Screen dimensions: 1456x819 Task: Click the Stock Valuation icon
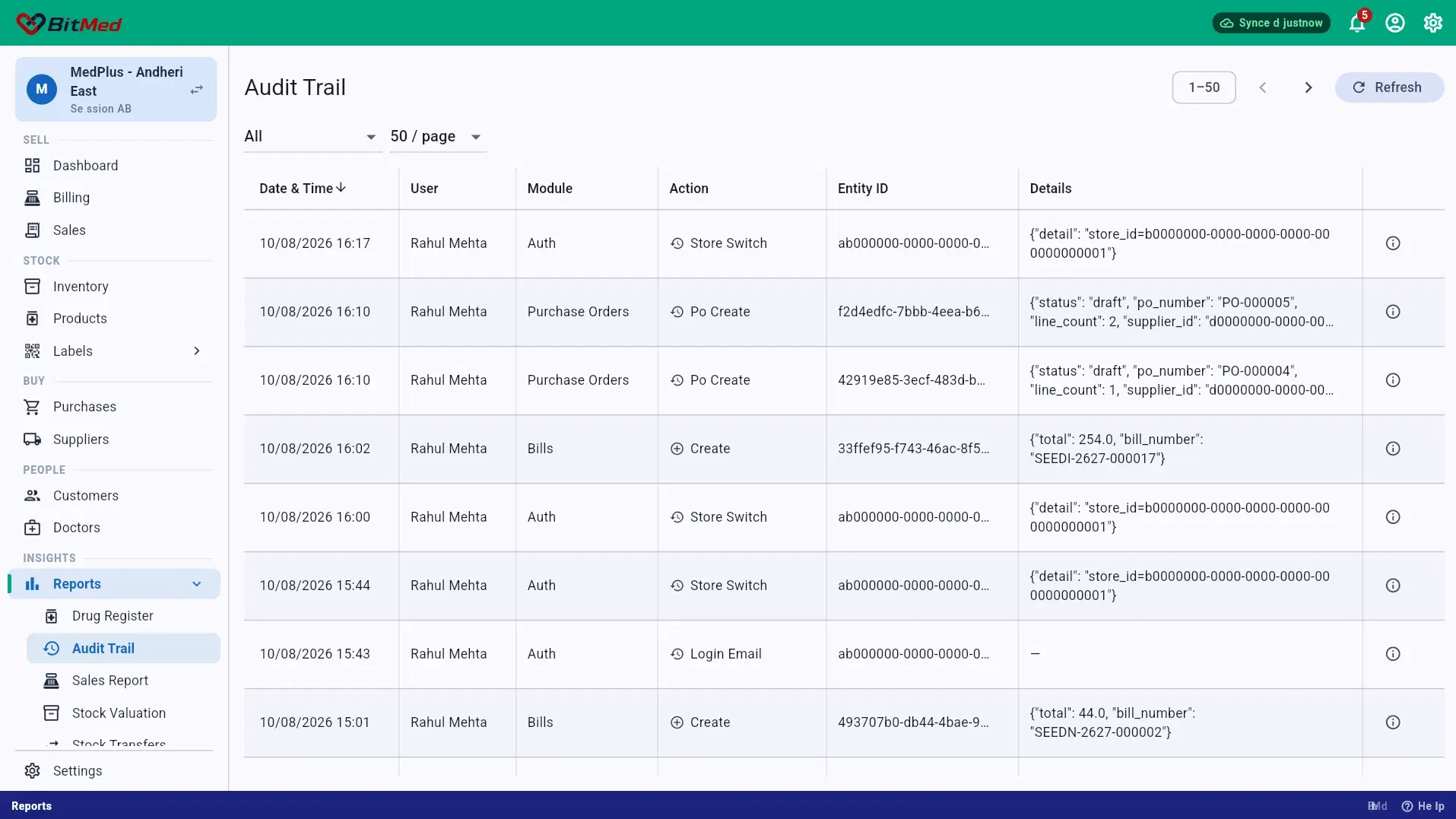coord(51,713)
